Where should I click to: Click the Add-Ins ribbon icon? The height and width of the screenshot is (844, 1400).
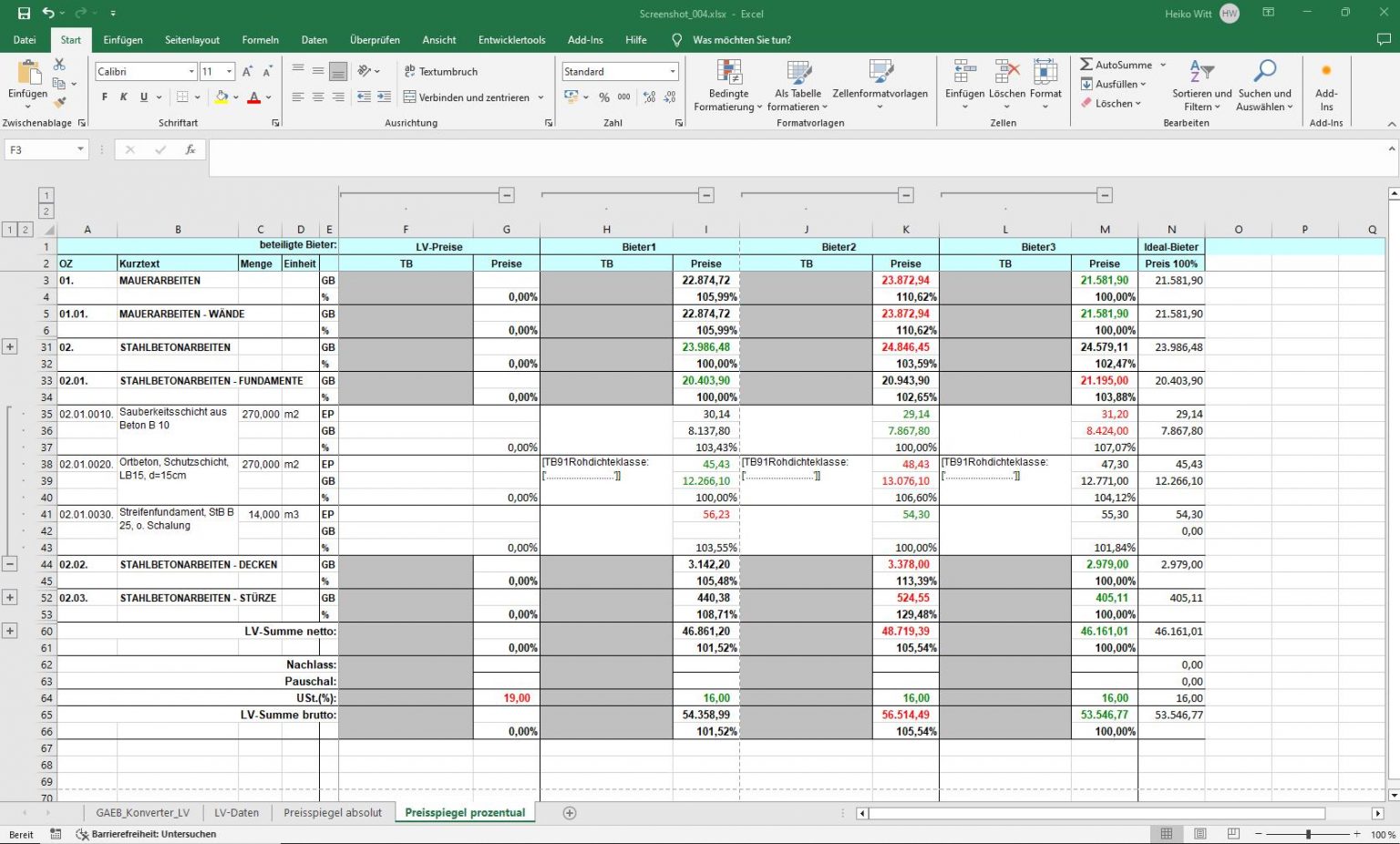(x=1326, y=87)
